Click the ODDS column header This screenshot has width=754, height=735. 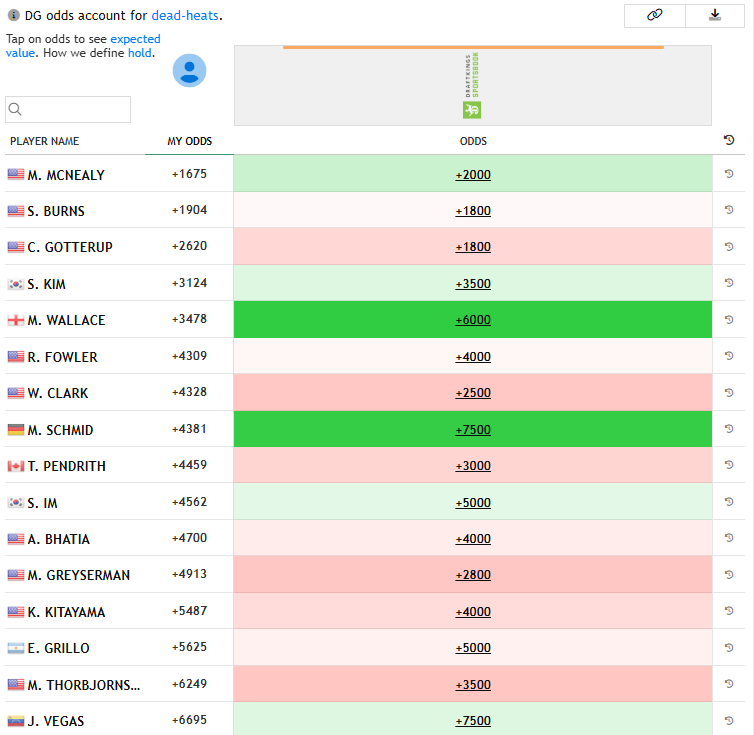pyautogui.click(x=473, y=141)
